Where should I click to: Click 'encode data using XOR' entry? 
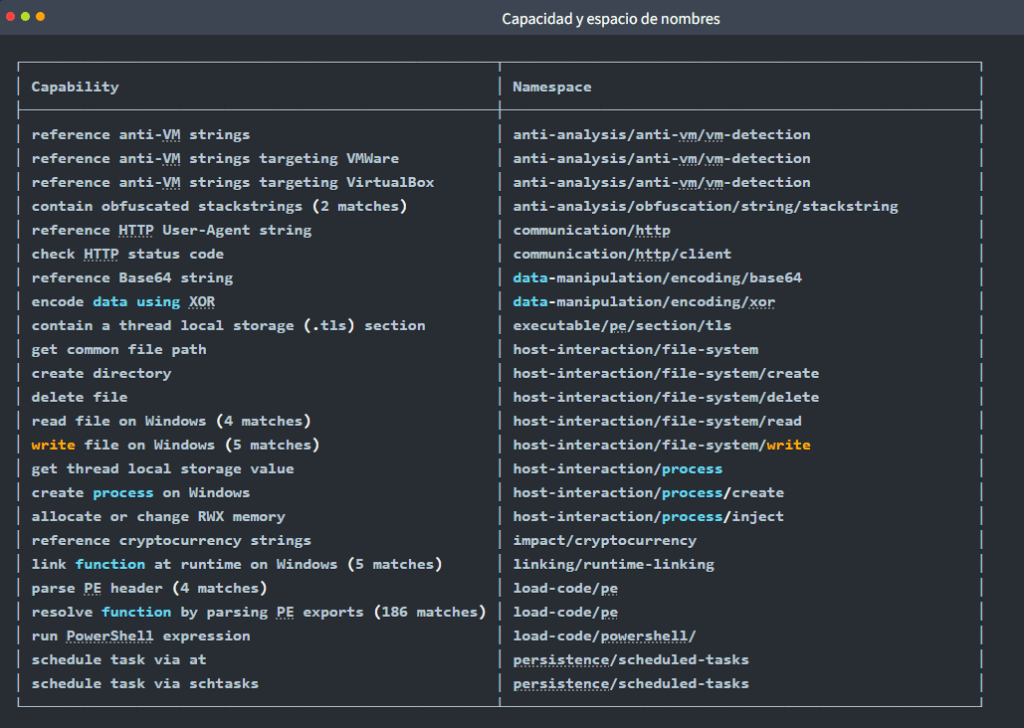coord(123,302)
